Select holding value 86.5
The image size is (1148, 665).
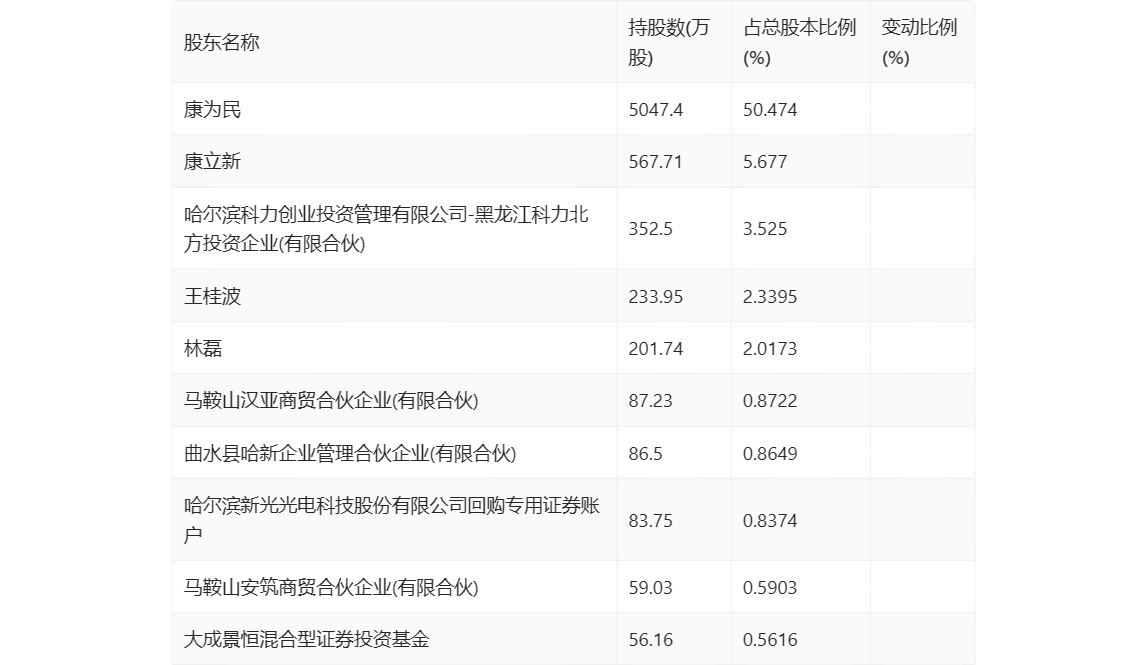(645, 453)
